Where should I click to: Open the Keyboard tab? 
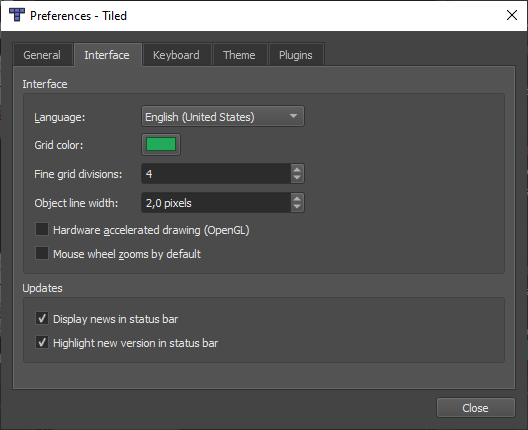(x=176, y=55)
